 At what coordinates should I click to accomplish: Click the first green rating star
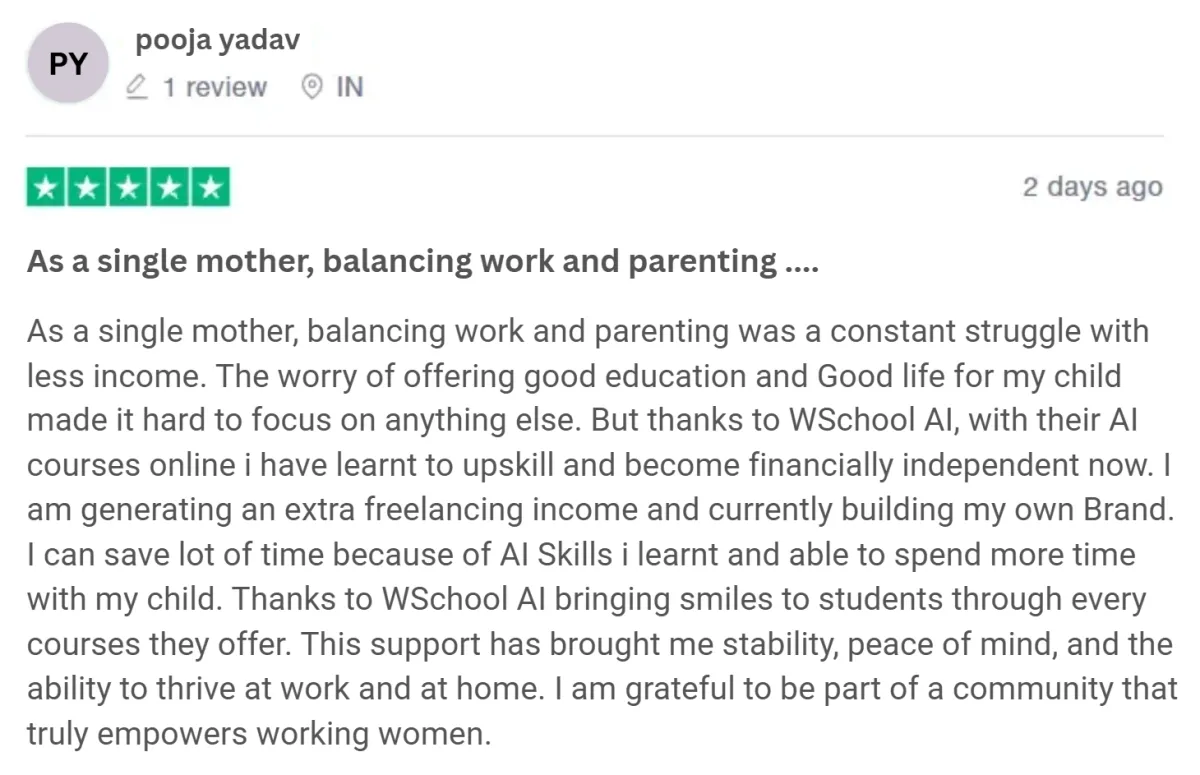[47, 188]
